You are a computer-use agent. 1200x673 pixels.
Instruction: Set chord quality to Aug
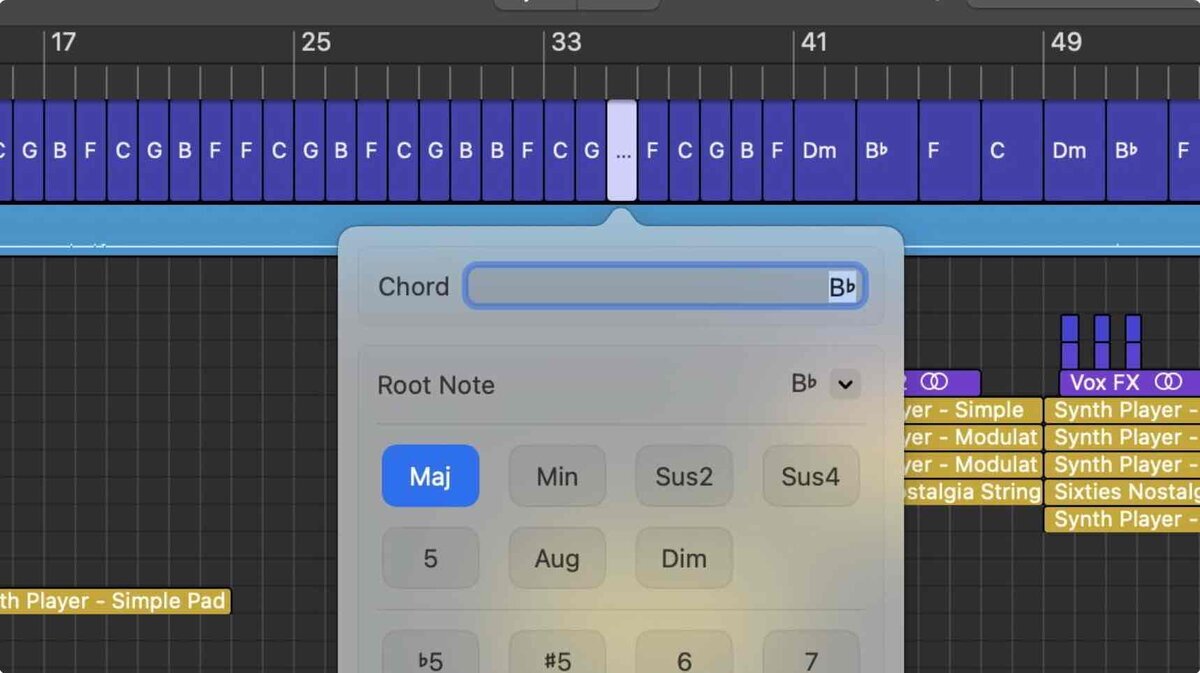click(x=557, y=558)
